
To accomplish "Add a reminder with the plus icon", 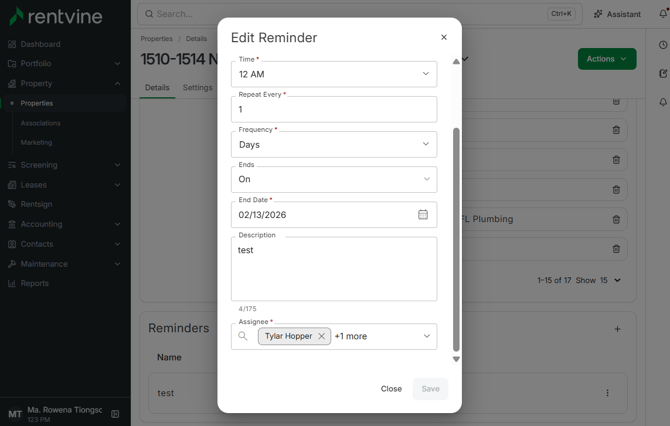I will [617, 329].
